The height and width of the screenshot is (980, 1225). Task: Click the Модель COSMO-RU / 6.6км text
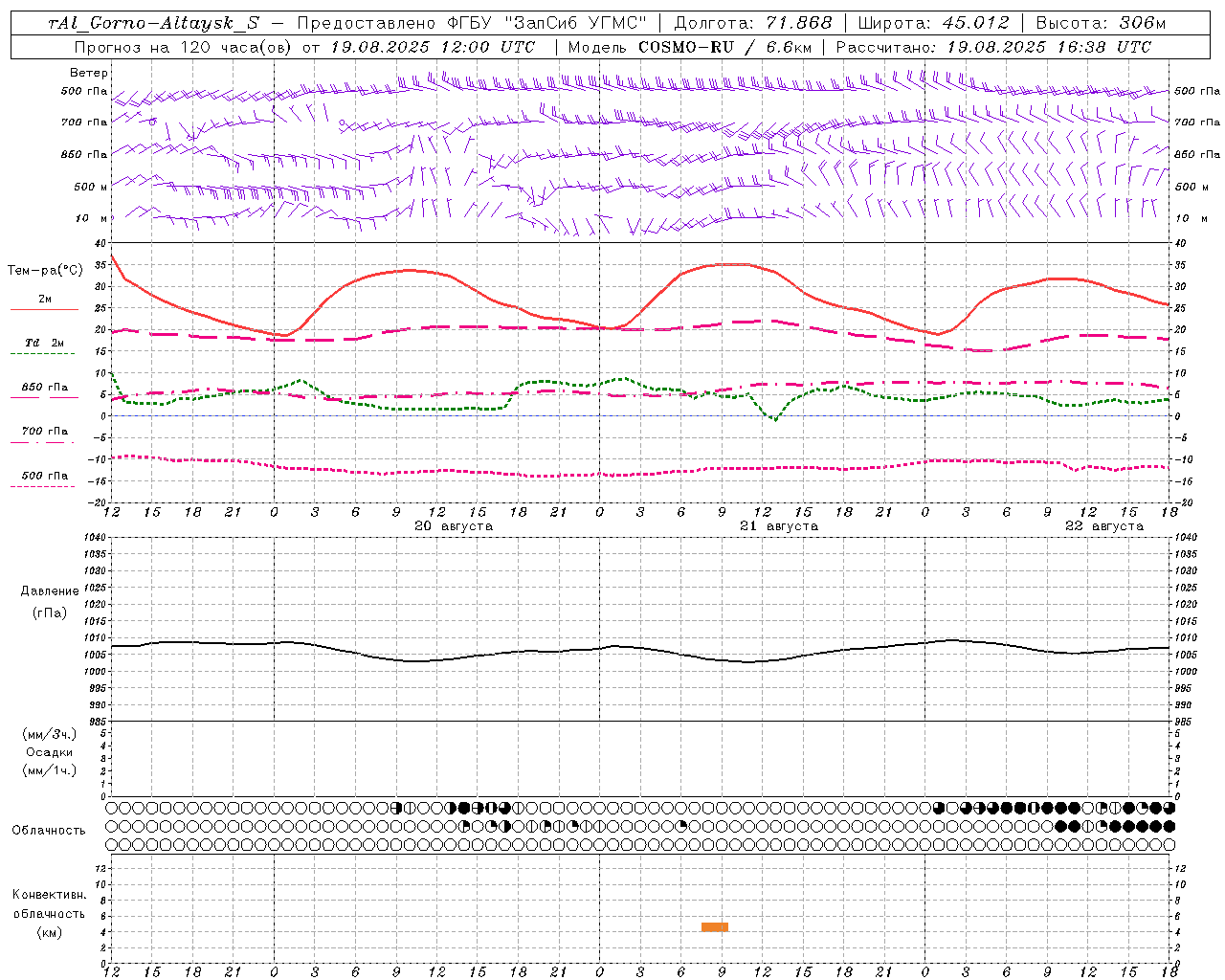point(689,47)
